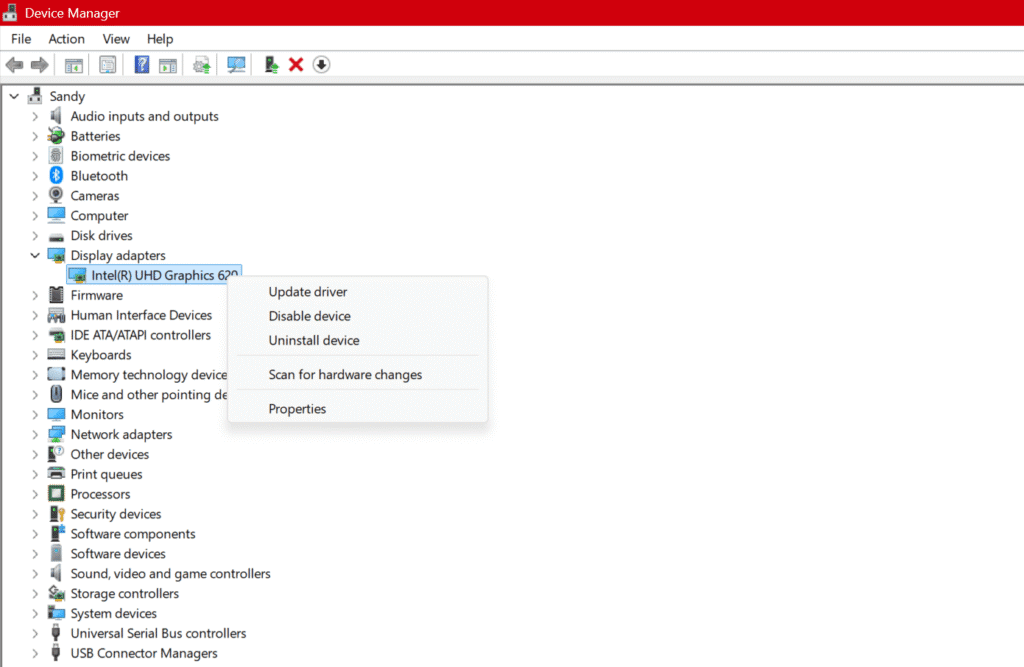
Task: Click the Back navigation arrow
Action: (13, 64)
